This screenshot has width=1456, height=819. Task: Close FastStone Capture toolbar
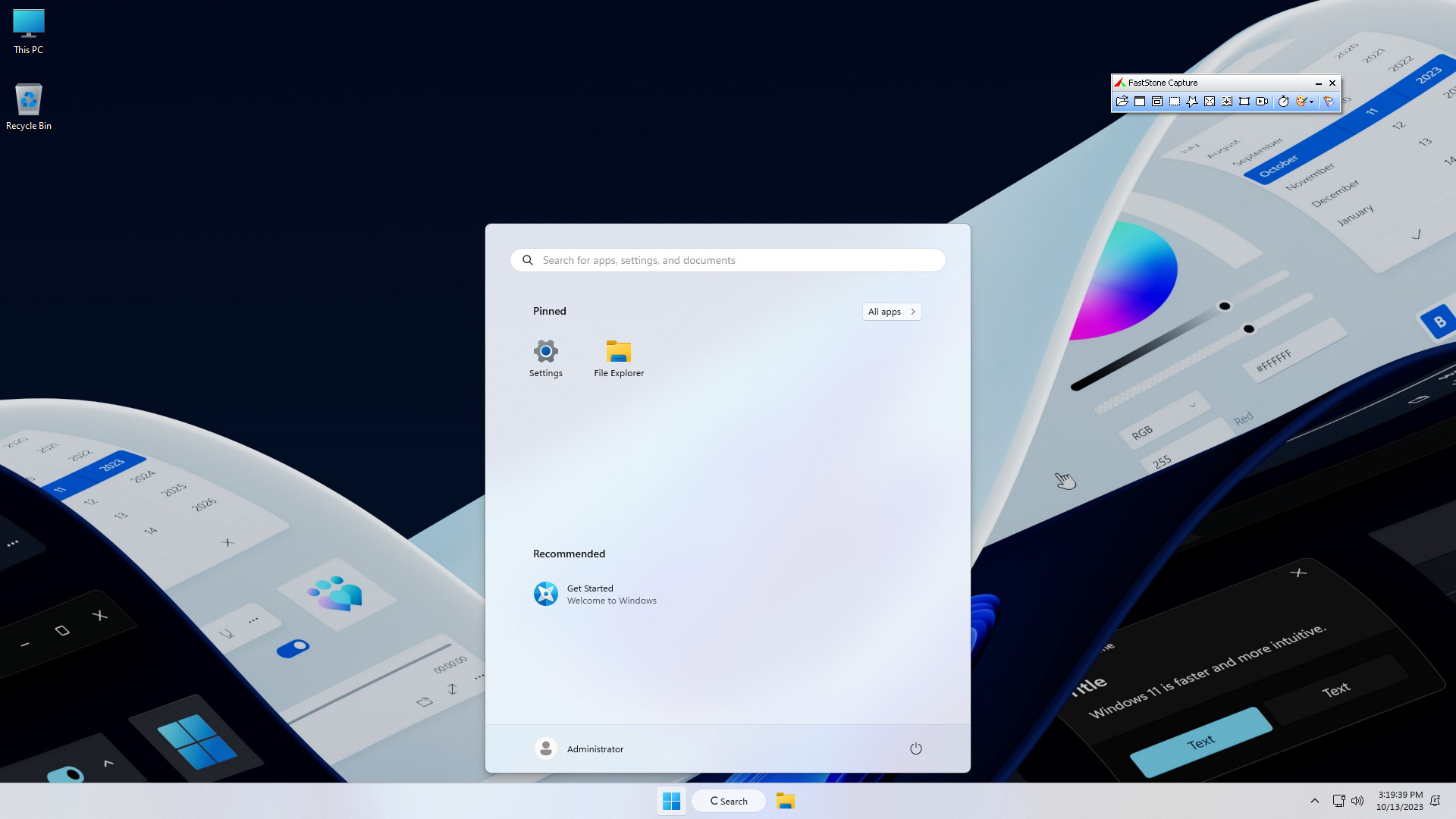pos(1332,83)
